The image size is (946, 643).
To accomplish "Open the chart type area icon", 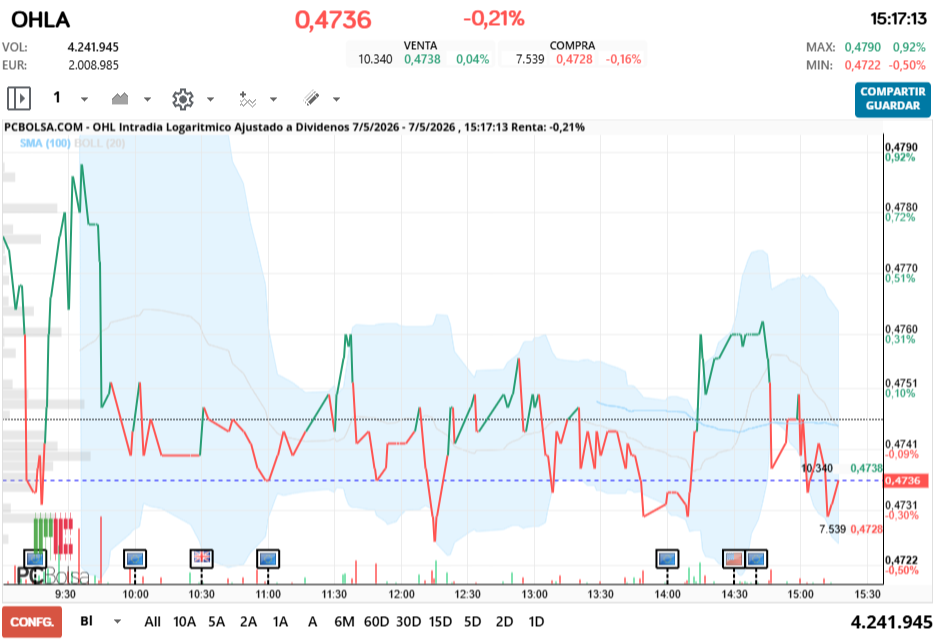I will coord(120,98).
